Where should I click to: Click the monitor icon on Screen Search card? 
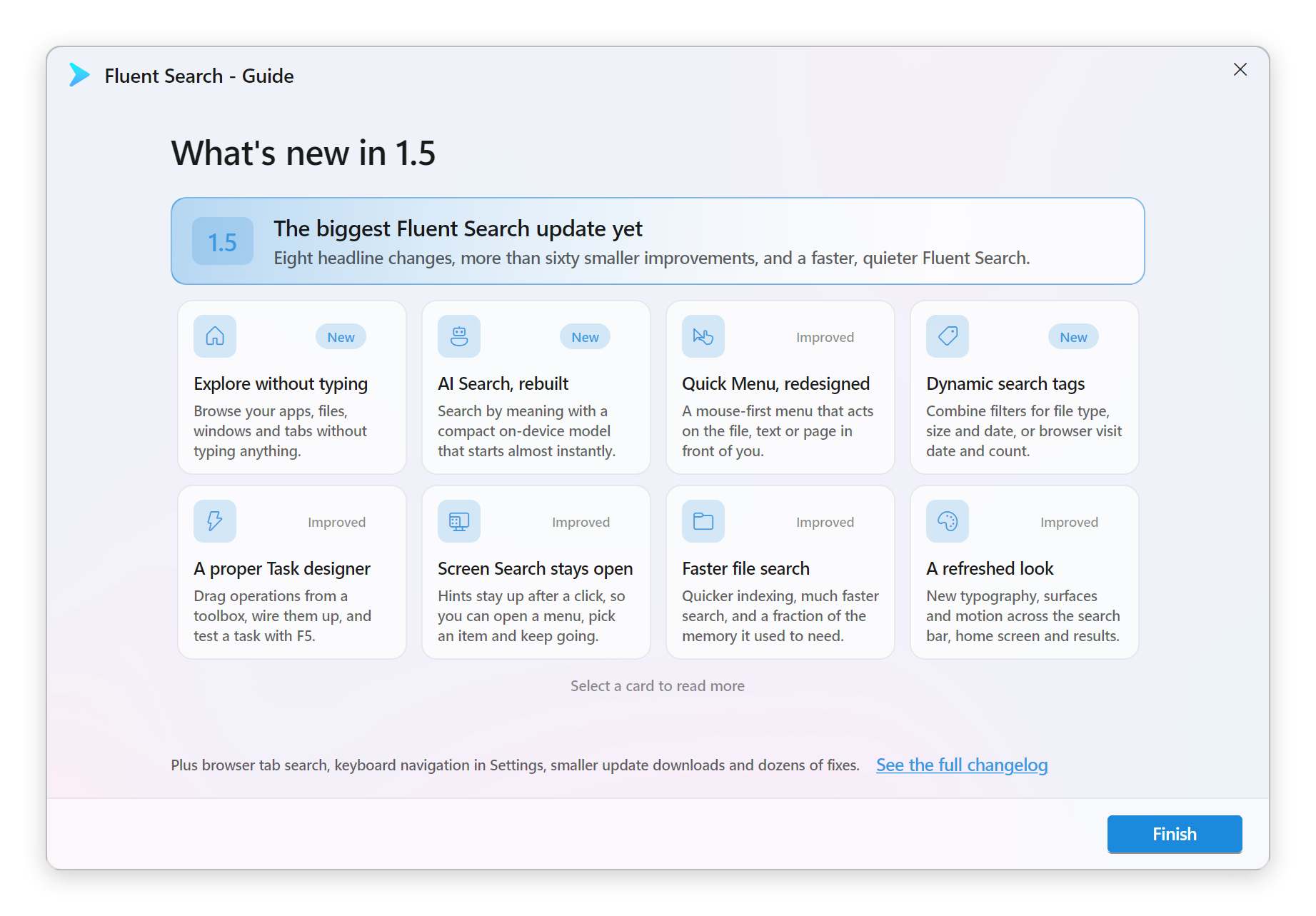coord(459,521)
